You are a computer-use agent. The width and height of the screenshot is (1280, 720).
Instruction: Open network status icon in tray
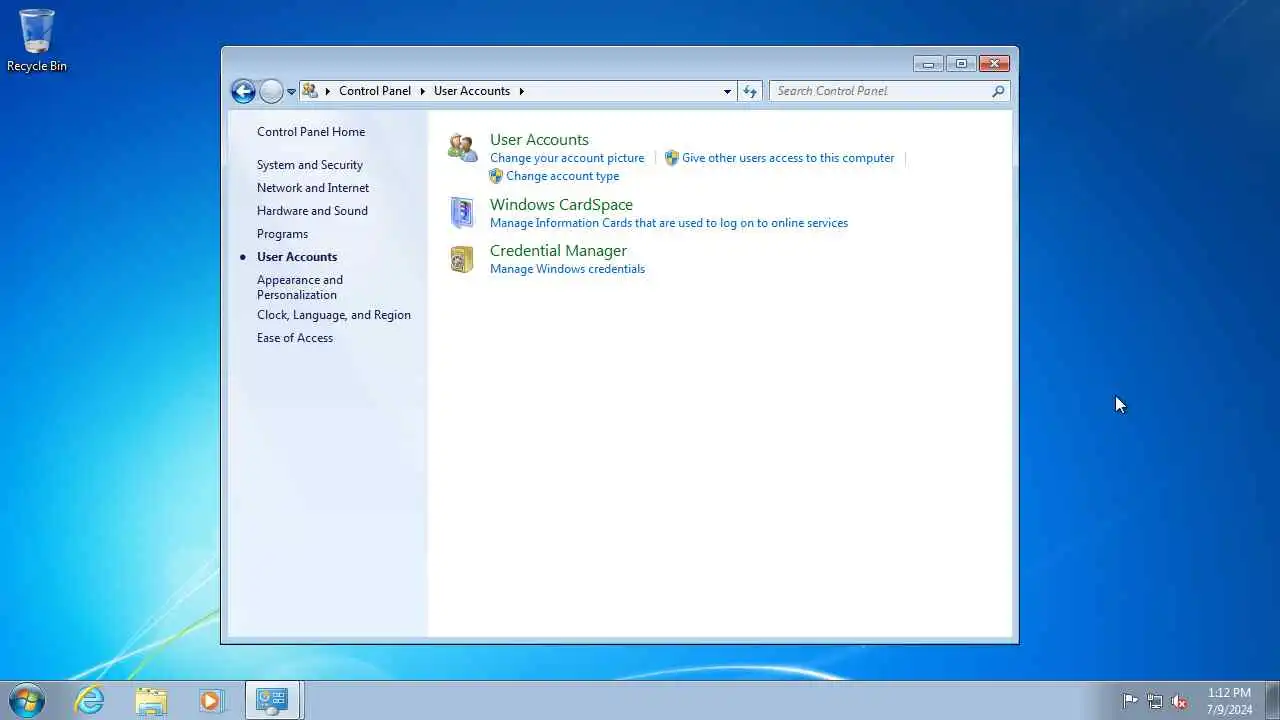point(1155,701)
